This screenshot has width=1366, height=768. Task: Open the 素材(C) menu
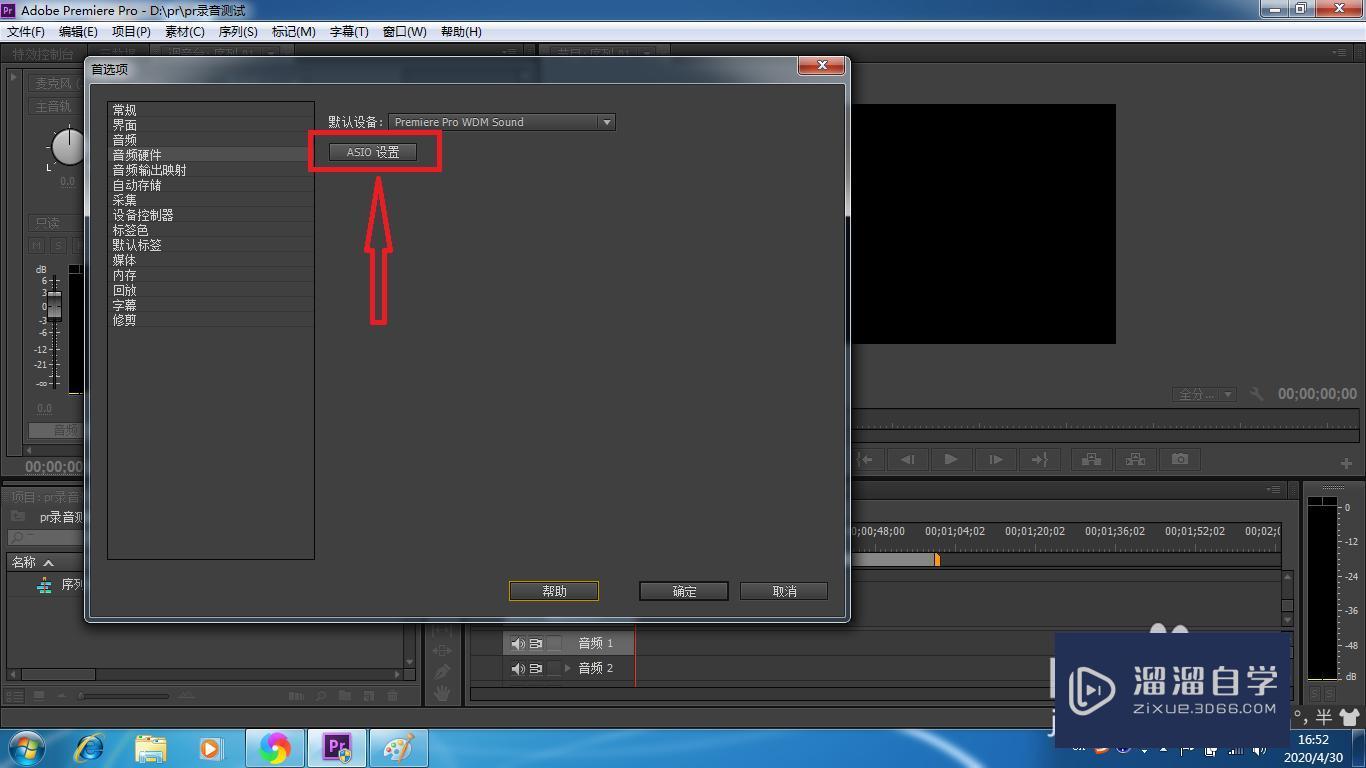pyautogui.click(x=184, y=32)
